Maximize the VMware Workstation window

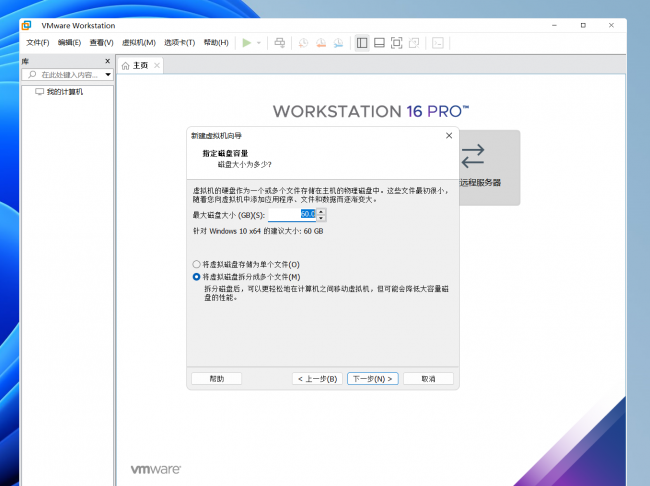pyautogui.click(x=583, y=25)
